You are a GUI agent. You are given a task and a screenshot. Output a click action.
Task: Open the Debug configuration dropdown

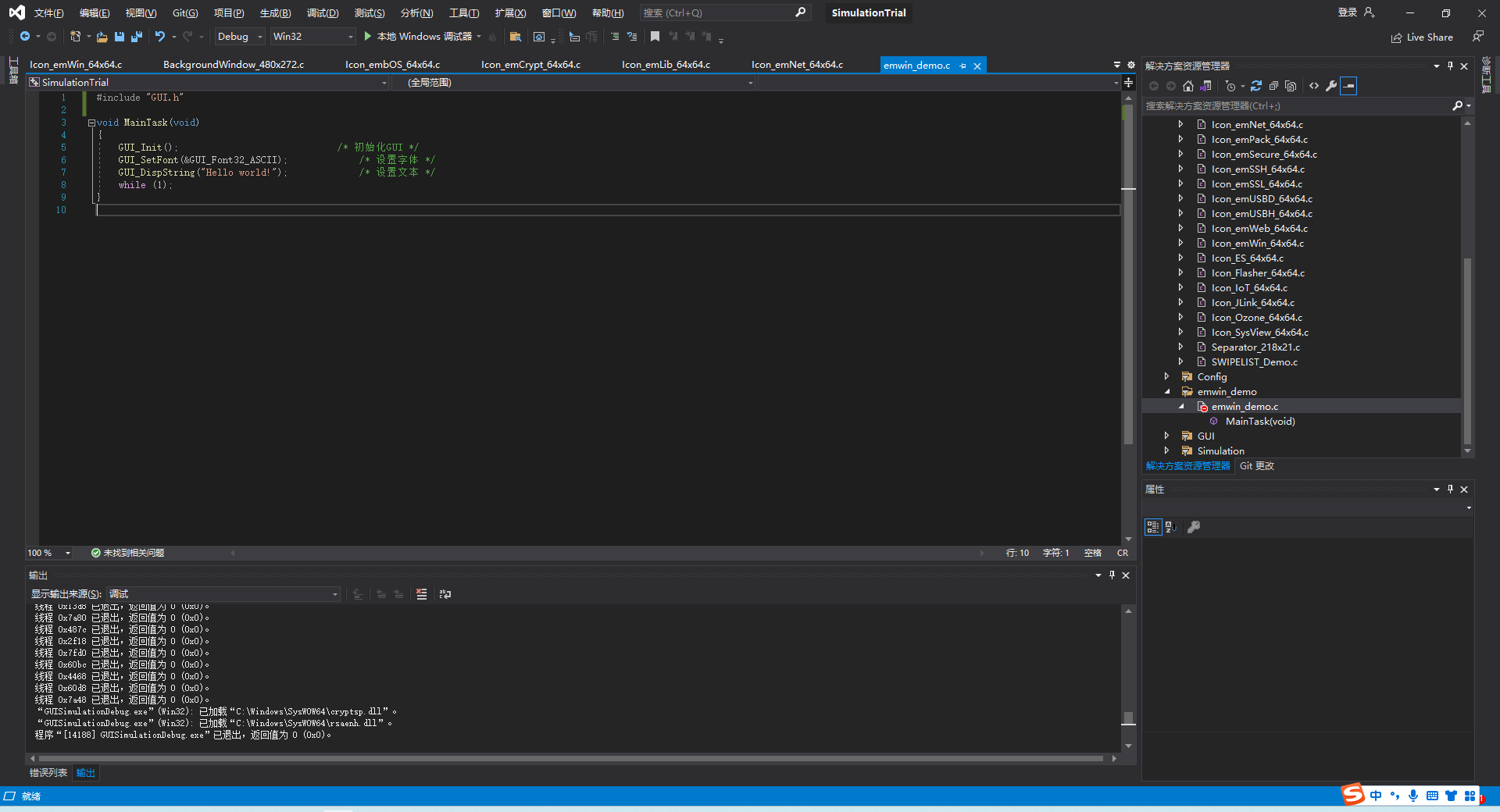coord(240,37)
